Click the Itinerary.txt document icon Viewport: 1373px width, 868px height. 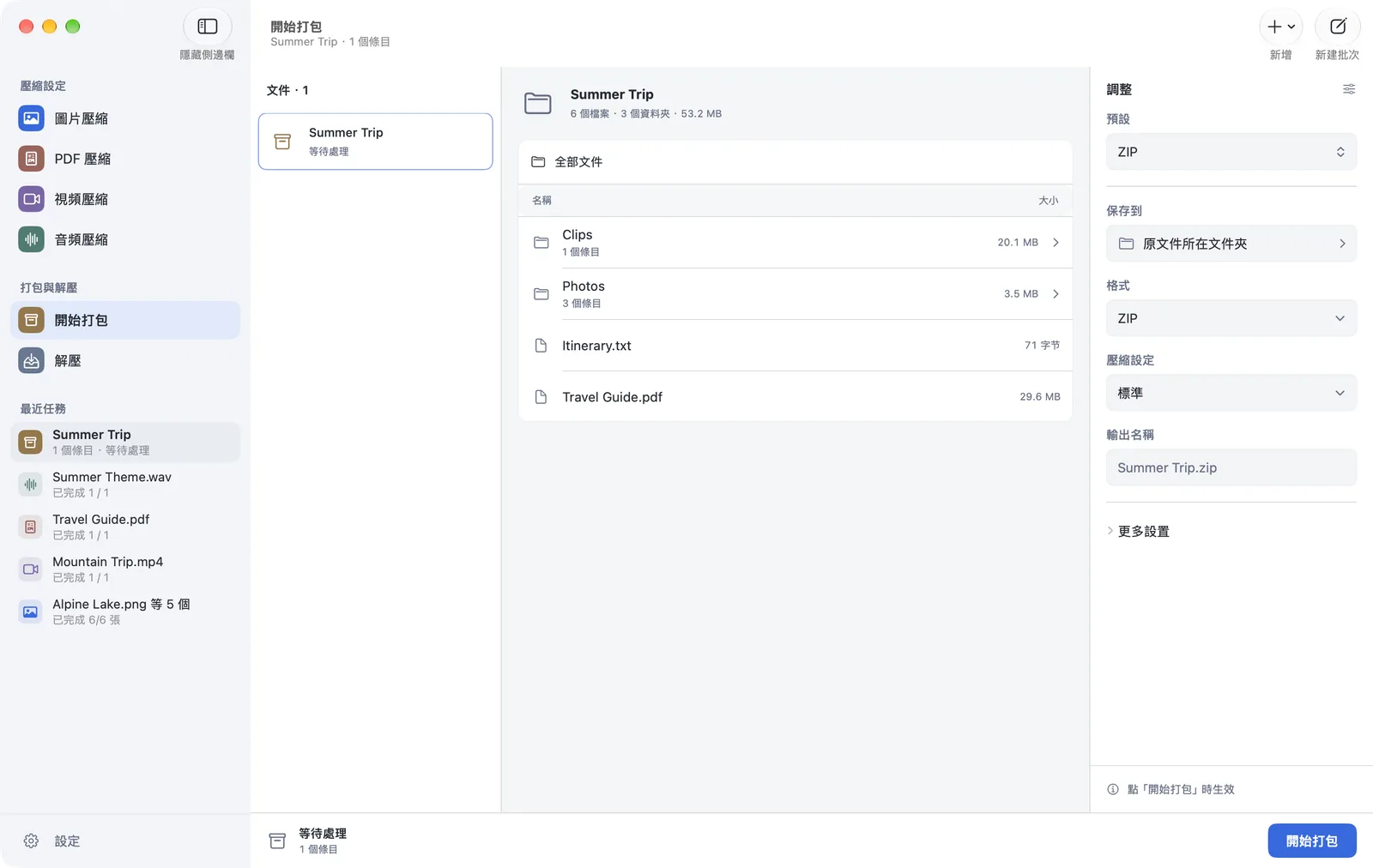(x=541, y=346)
